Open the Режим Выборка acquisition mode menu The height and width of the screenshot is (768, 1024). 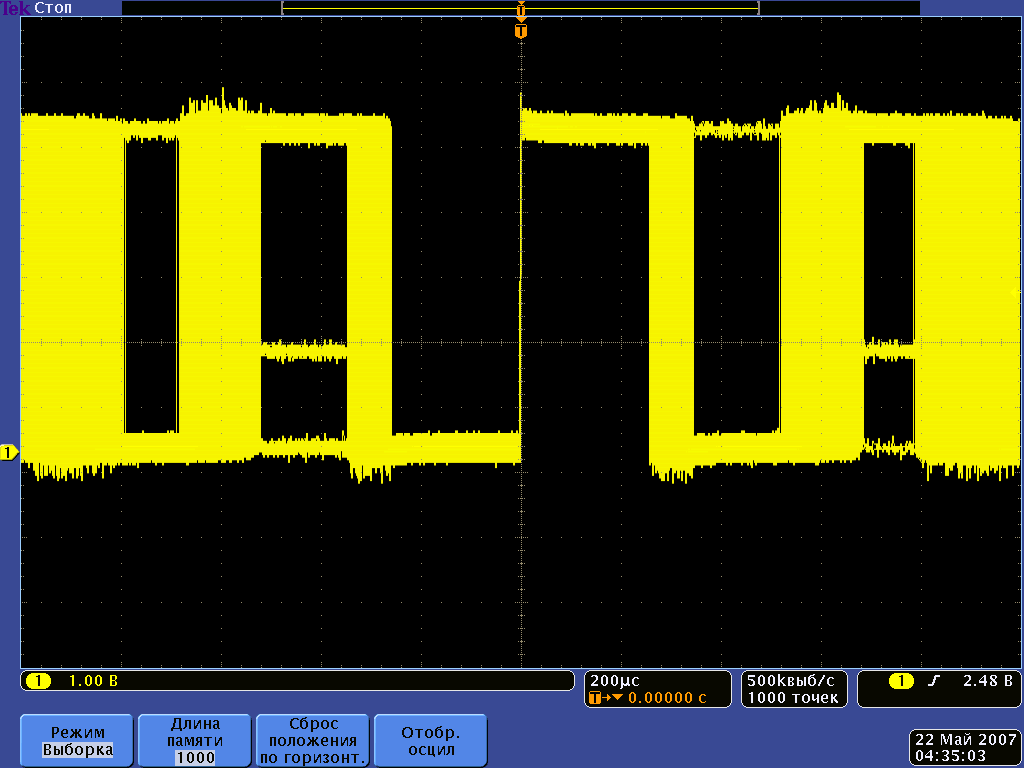pos(78,740)
